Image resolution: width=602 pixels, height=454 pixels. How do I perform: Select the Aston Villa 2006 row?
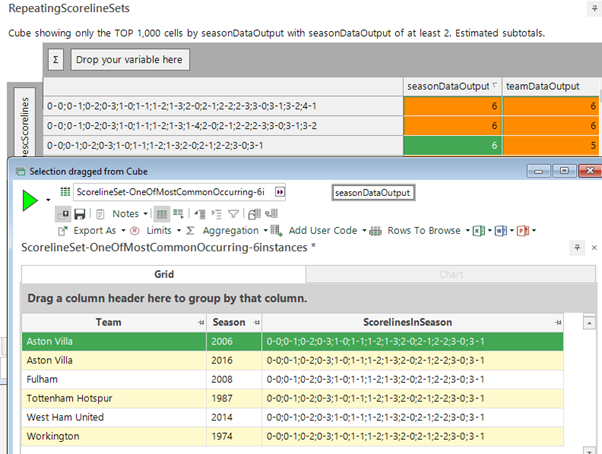(293, 342)
